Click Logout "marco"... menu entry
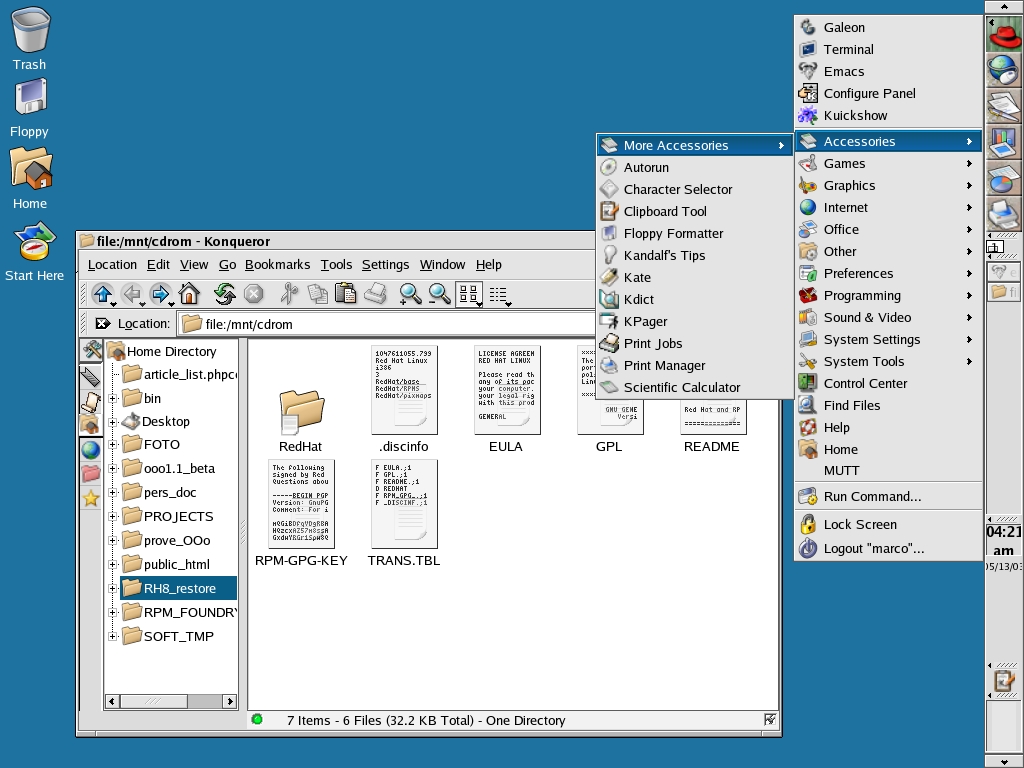 click(873, 548)
